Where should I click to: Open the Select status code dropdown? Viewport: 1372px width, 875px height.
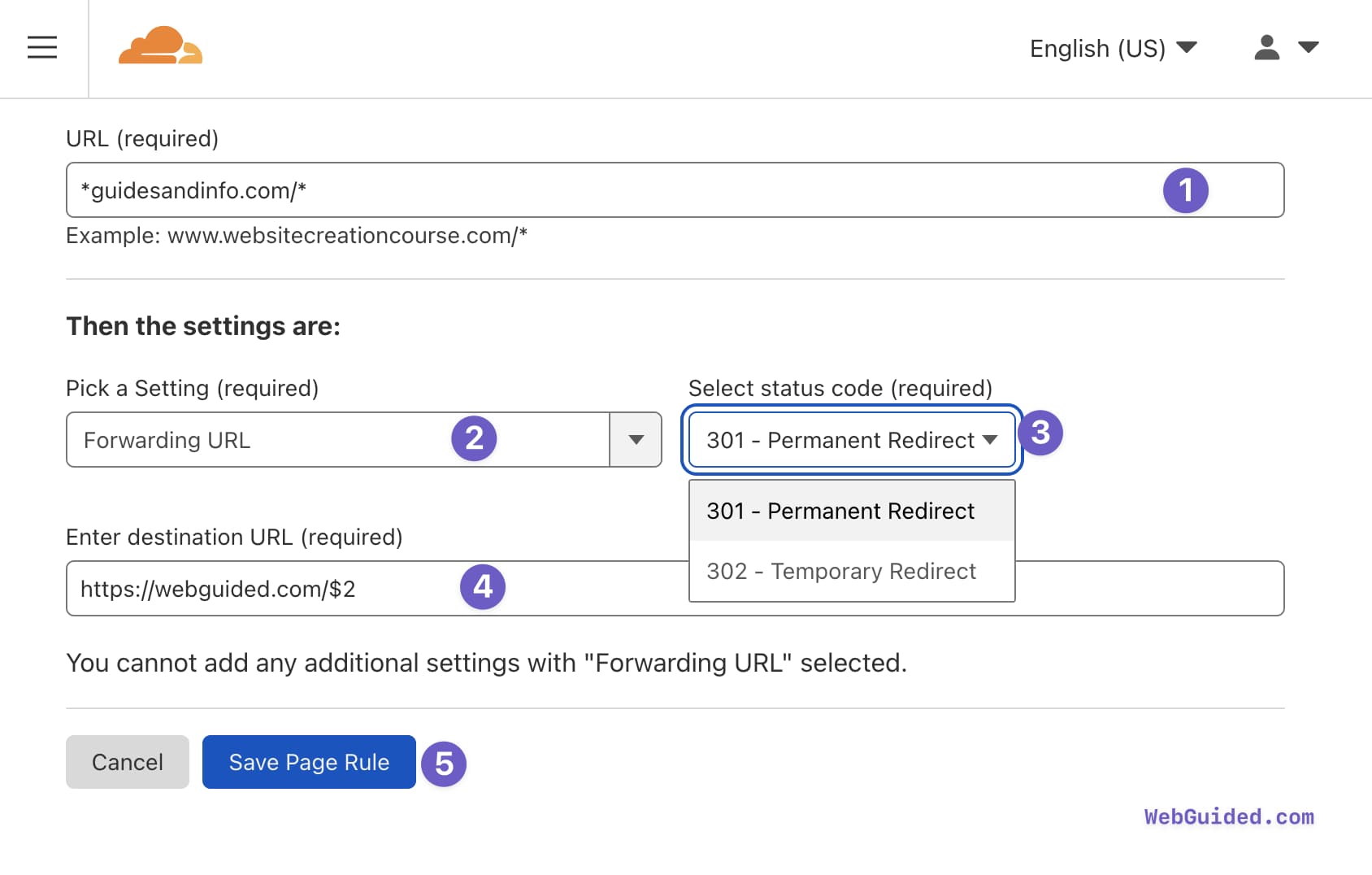pos(851,440)
